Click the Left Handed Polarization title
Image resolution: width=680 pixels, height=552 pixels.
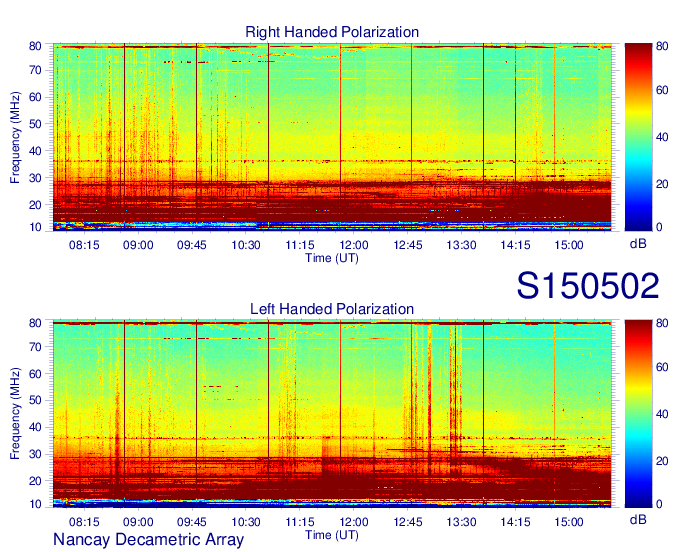(x=332, y=309)
